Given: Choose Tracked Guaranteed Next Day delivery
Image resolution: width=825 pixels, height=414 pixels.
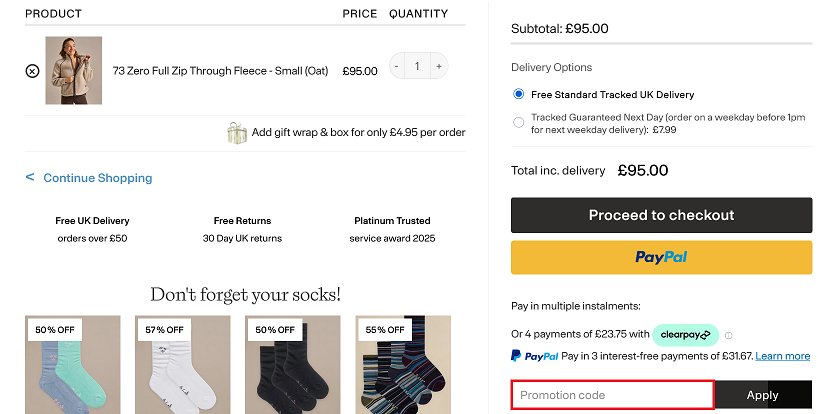Looking at the screenshot, I should [x=519, y=123].
